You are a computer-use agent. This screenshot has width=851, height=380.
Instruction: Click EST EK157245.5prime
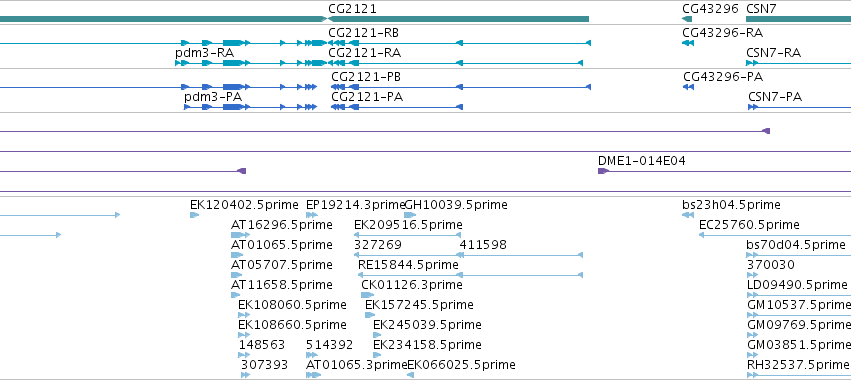tap(419, 305)
